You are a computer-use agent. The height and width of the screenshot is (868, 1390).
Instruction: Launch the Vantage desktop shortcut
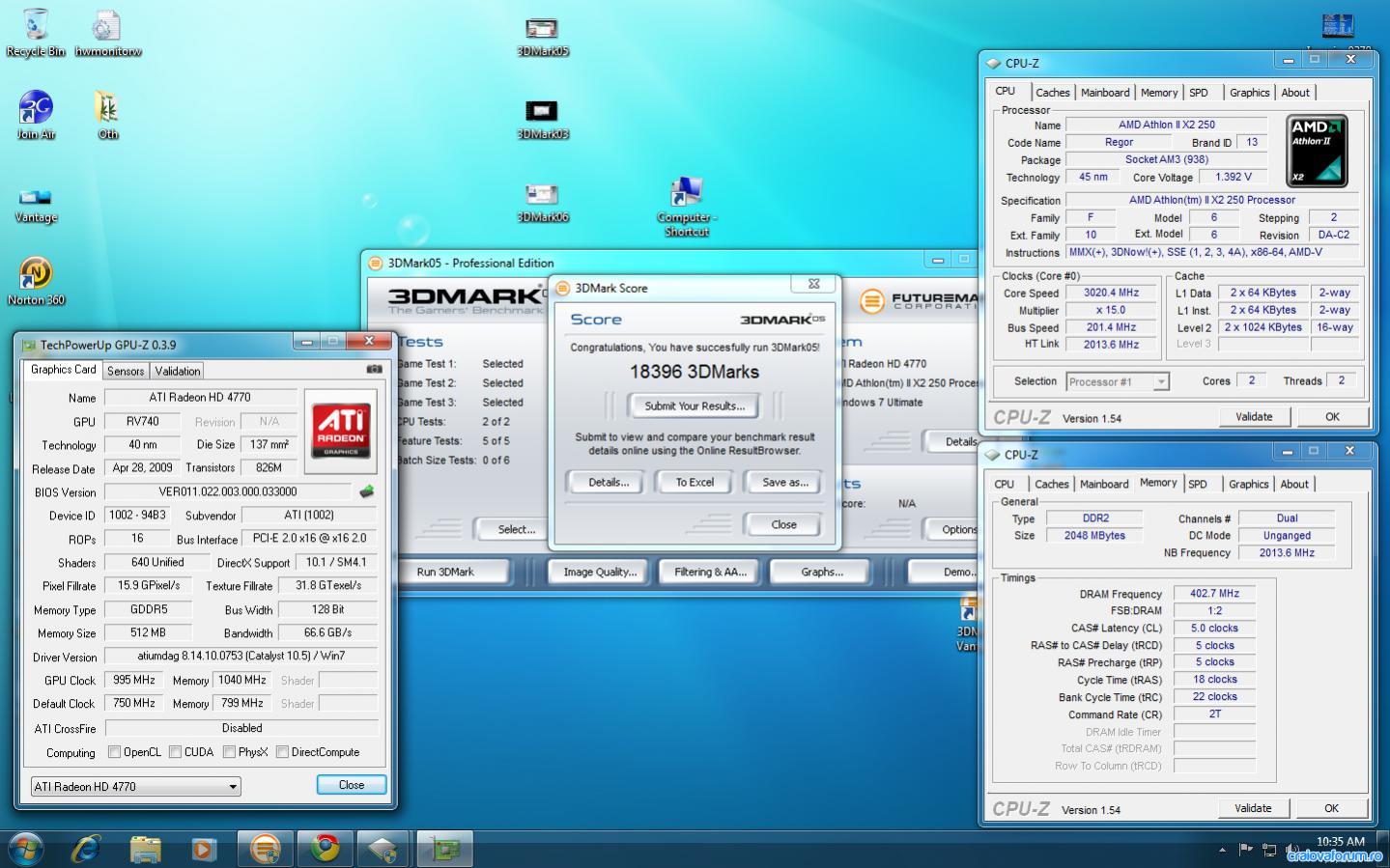36,203
